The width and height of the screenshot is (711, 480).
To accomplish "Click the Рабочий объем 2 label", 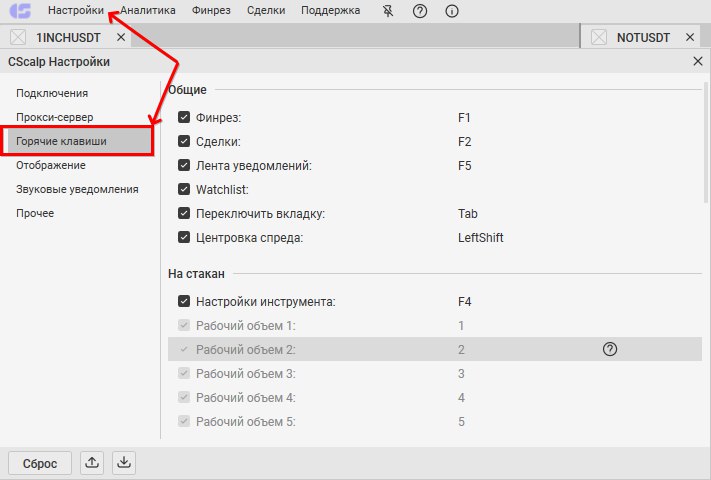I will pyautogui.click(x=245, y=349).
